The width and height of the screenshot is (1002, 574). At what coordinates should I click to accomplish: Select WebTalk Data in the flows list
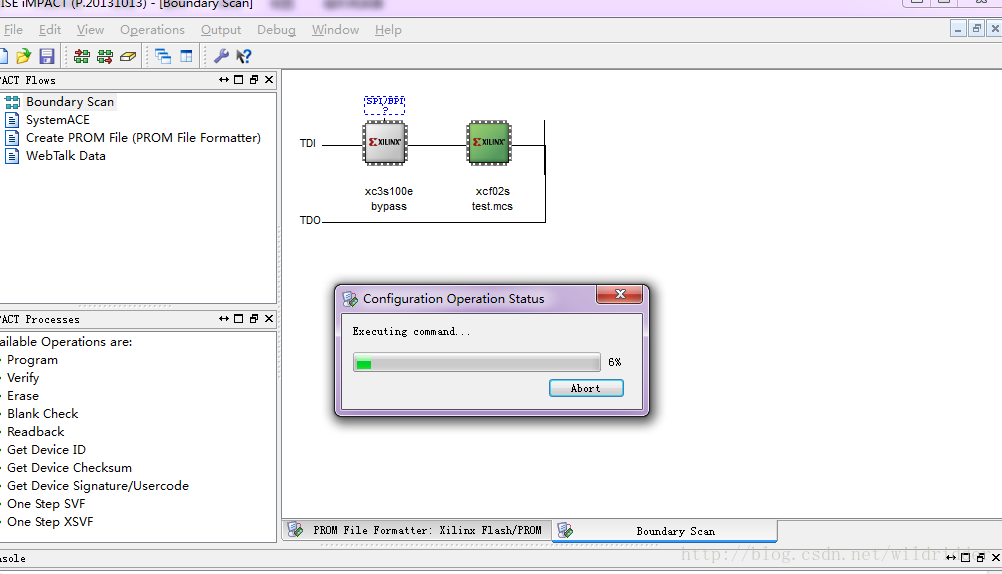(x=66, y=155)
